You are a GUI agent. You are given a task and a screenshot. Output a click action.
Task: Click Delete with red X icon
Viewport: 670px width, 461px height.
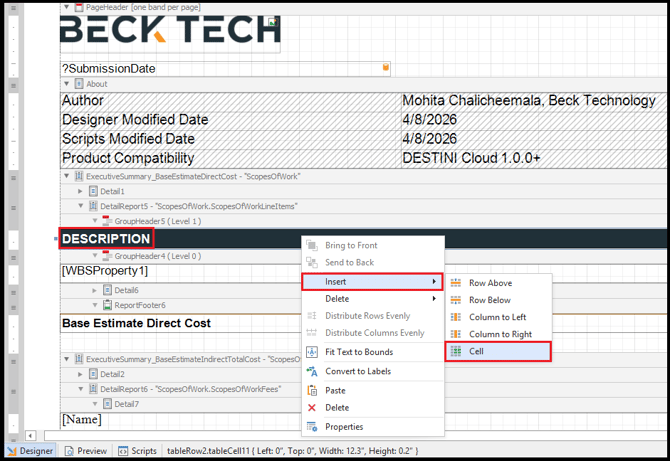[x=372, y=408]
